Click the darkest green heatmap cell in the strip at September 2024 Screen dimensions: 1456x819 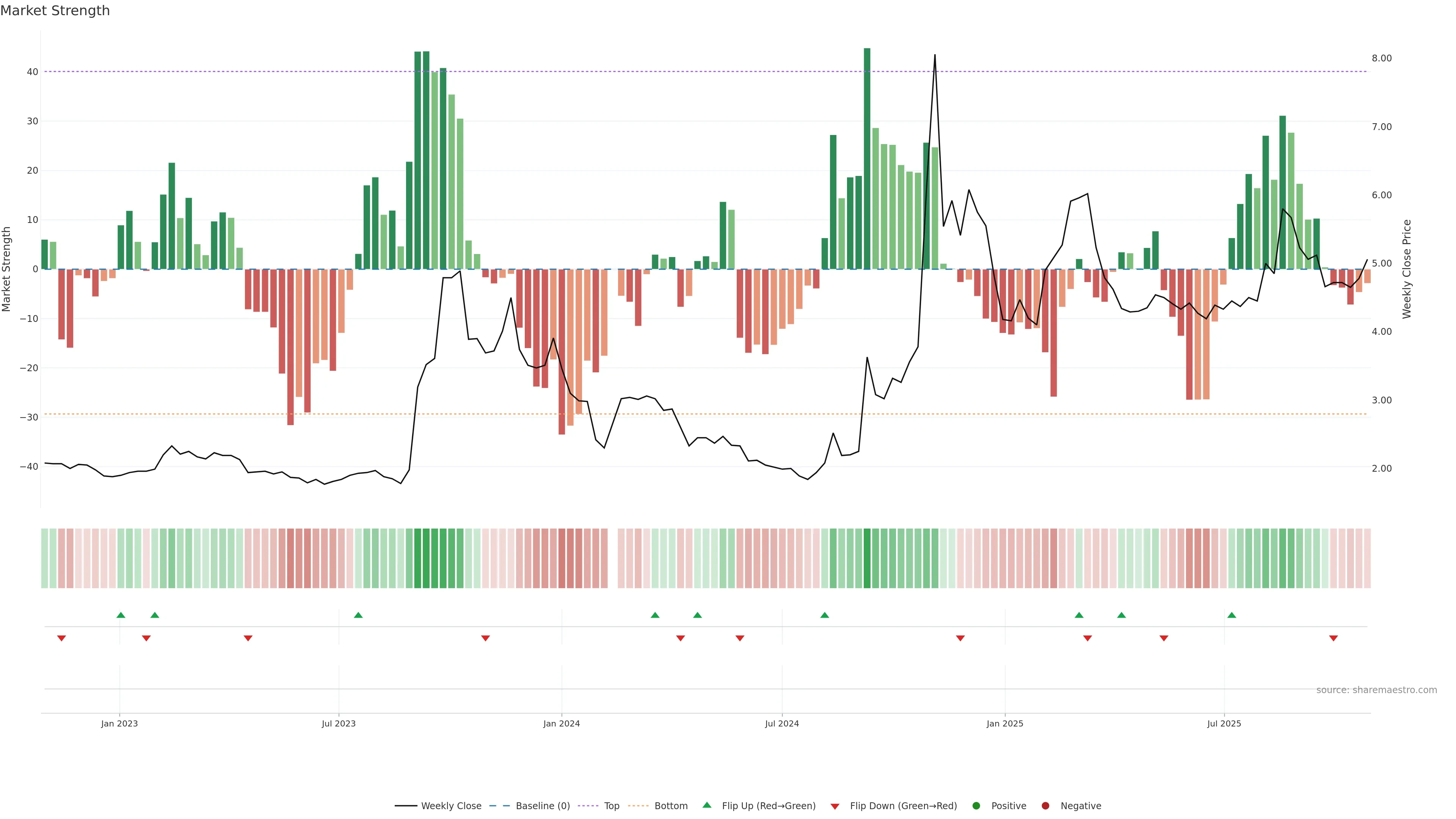click(867, 559)
